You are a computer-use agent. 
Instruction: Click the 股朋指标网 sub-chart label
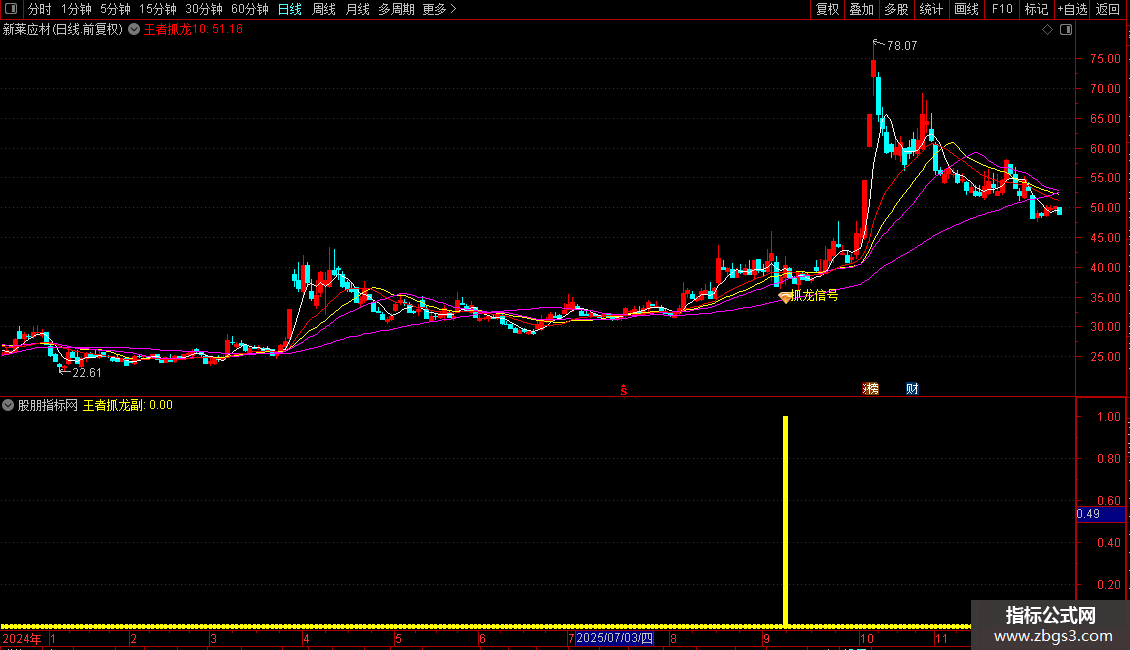pyautogui.click(x=48, y=405)
